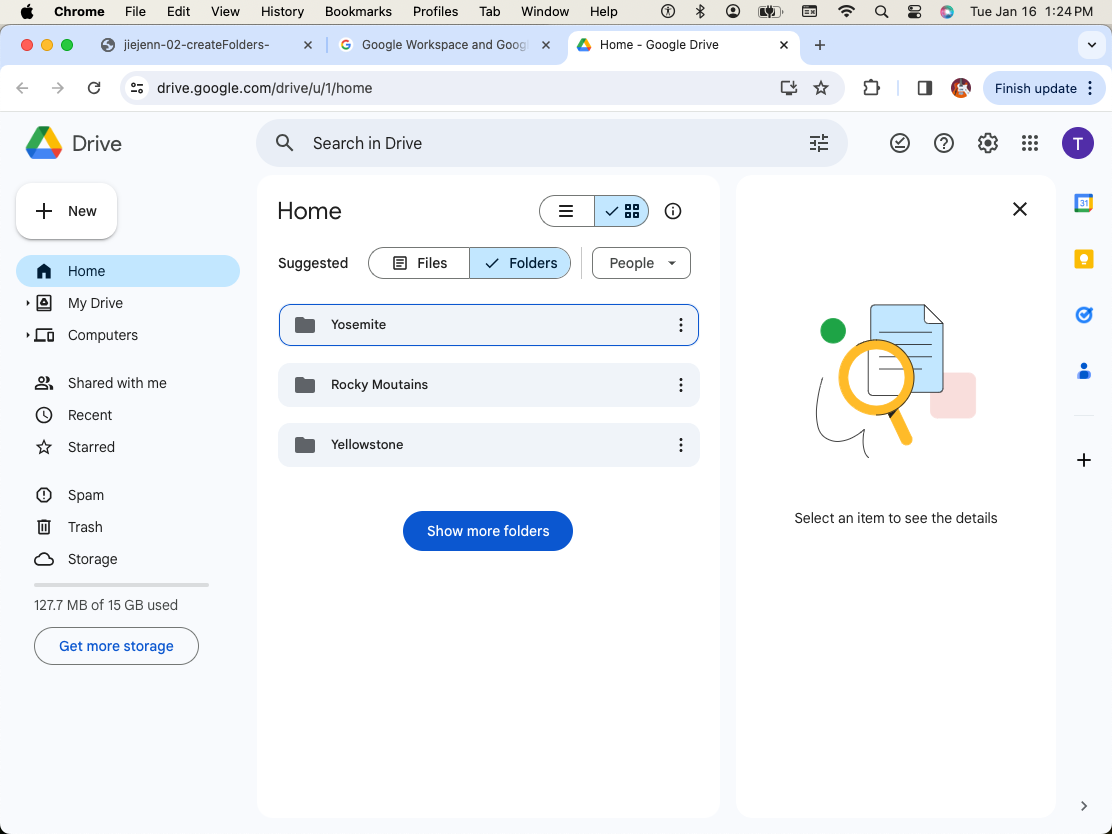Click Show more folders button
This screenshot has height=834, width=1112.
pyautogui.click(x=488, y=531)
